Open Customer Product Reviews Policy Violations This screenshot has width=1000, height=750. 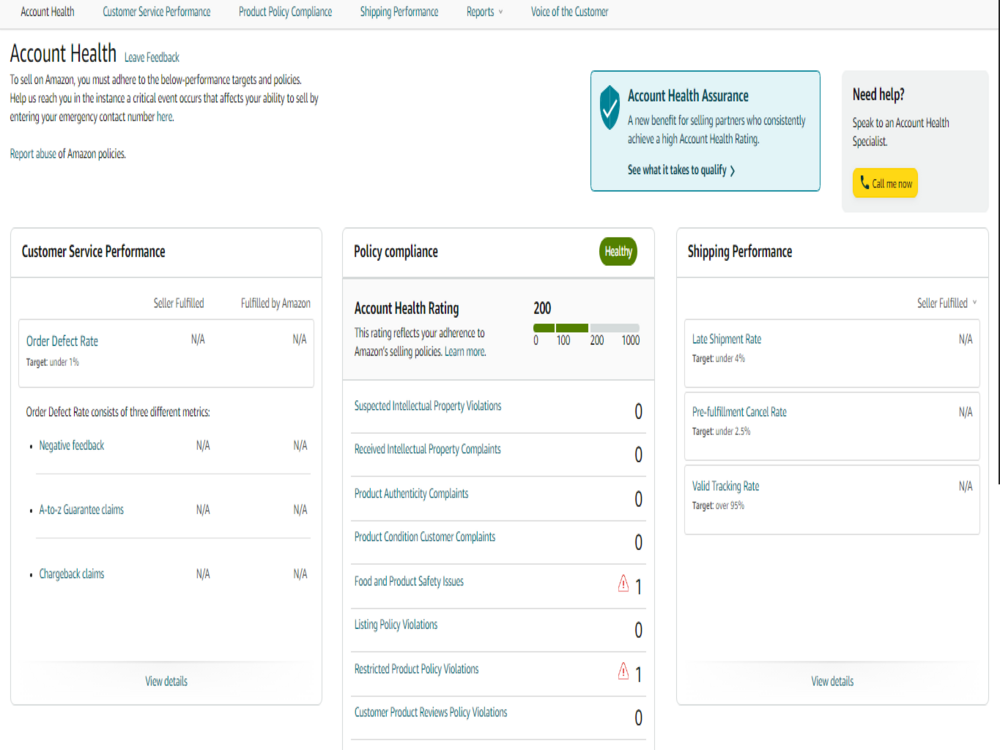(x=430, y=712)
